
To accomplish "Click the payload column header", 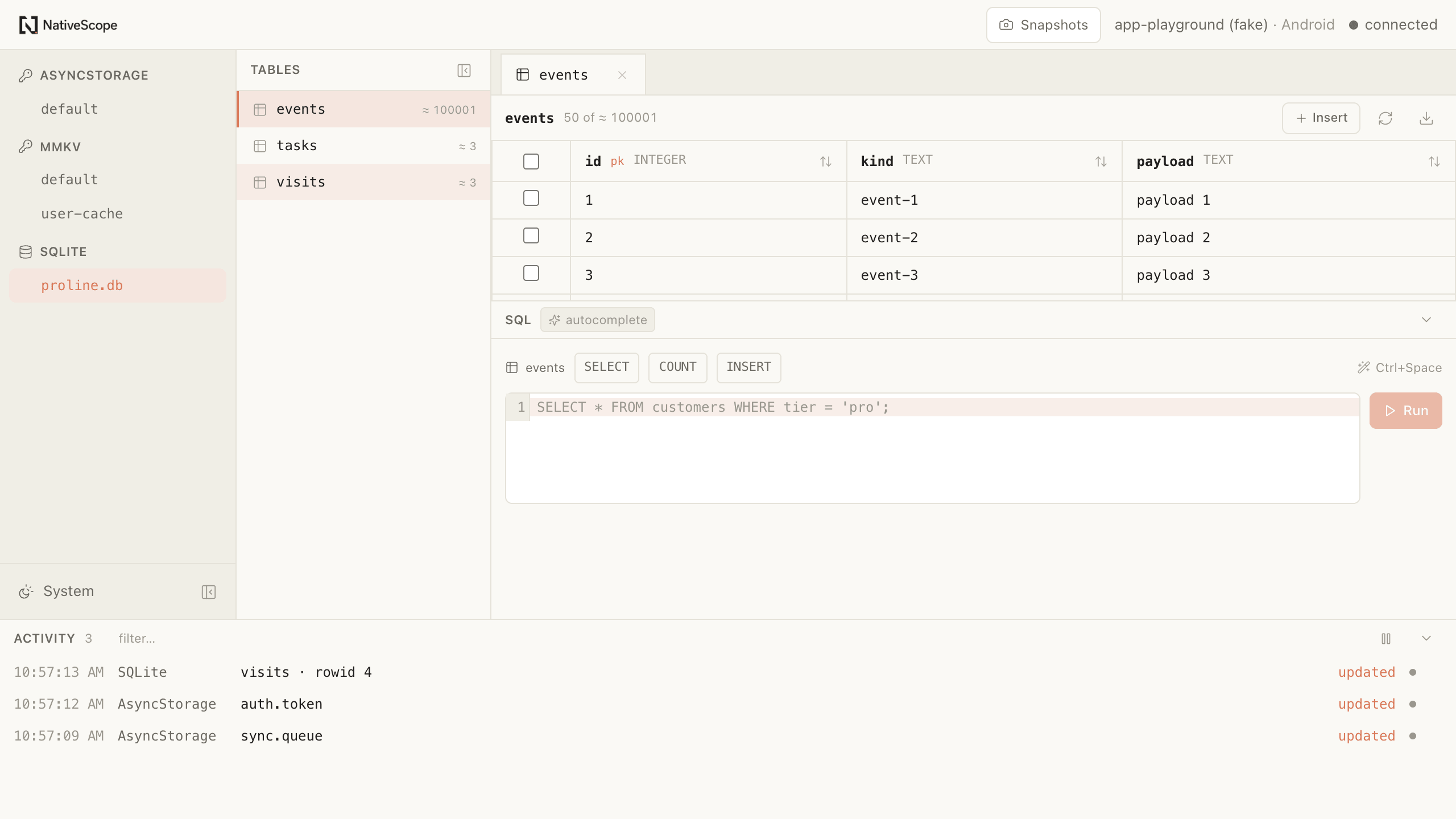I will point(1289,162).
